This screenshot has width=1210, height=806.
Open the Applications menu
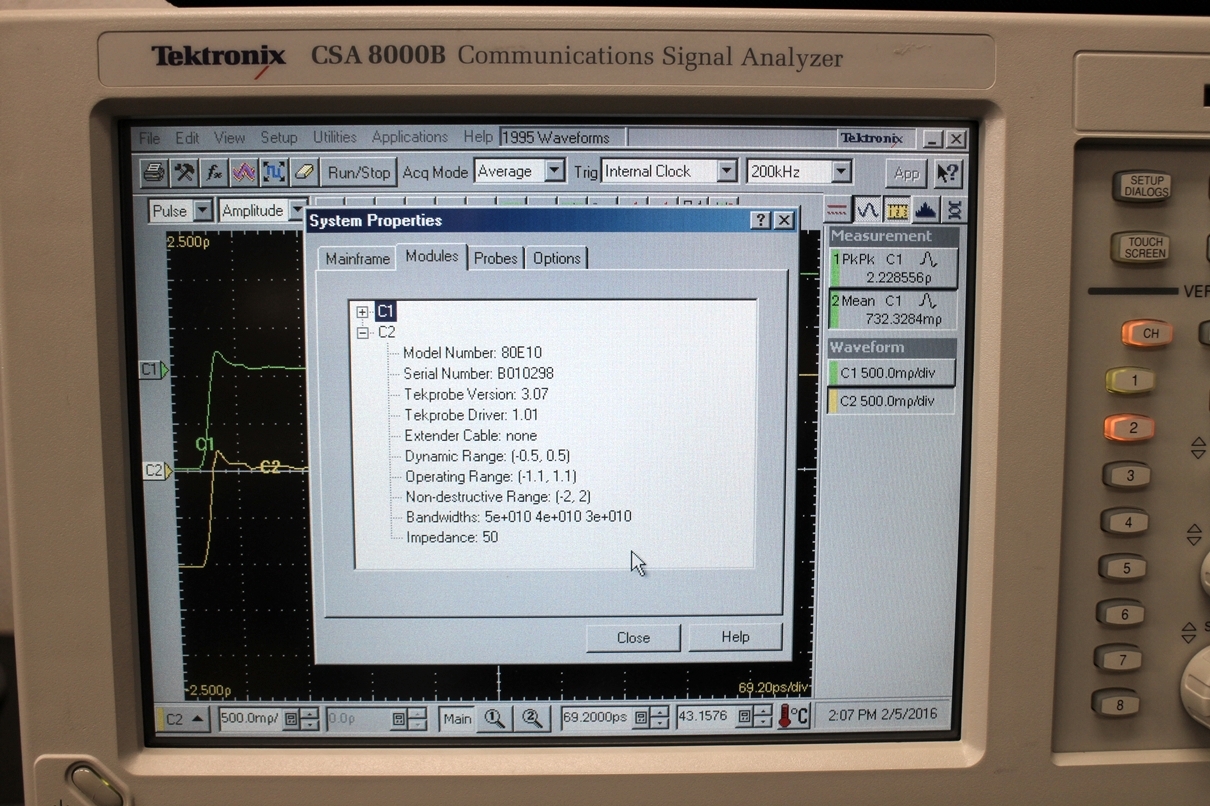410,137
